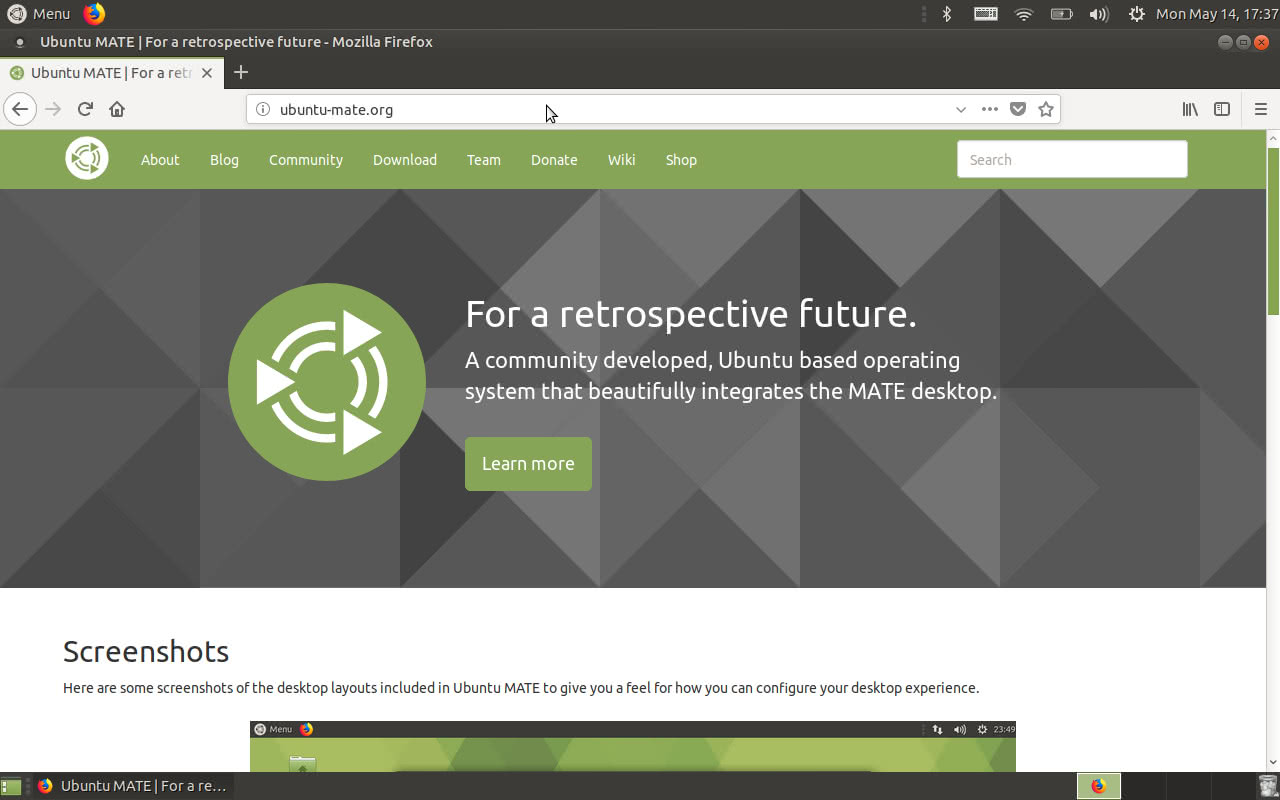Image resolution: width=1280 pixels, height=800 pixels.
Task: Go back to the previous page
Action: (20, 109)
